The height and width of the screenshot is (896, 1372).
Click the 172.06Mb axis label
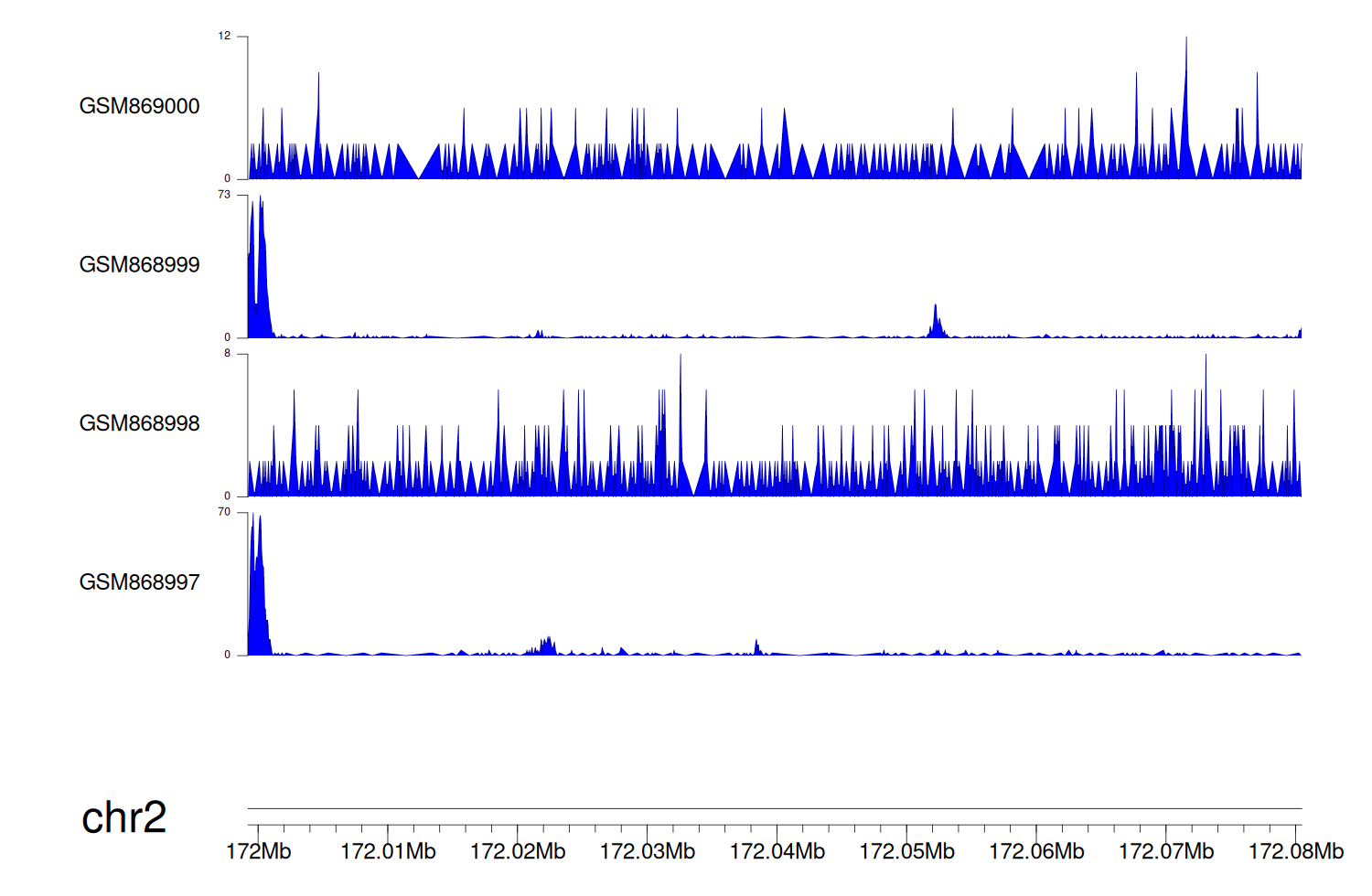(x=1036, y=852)
